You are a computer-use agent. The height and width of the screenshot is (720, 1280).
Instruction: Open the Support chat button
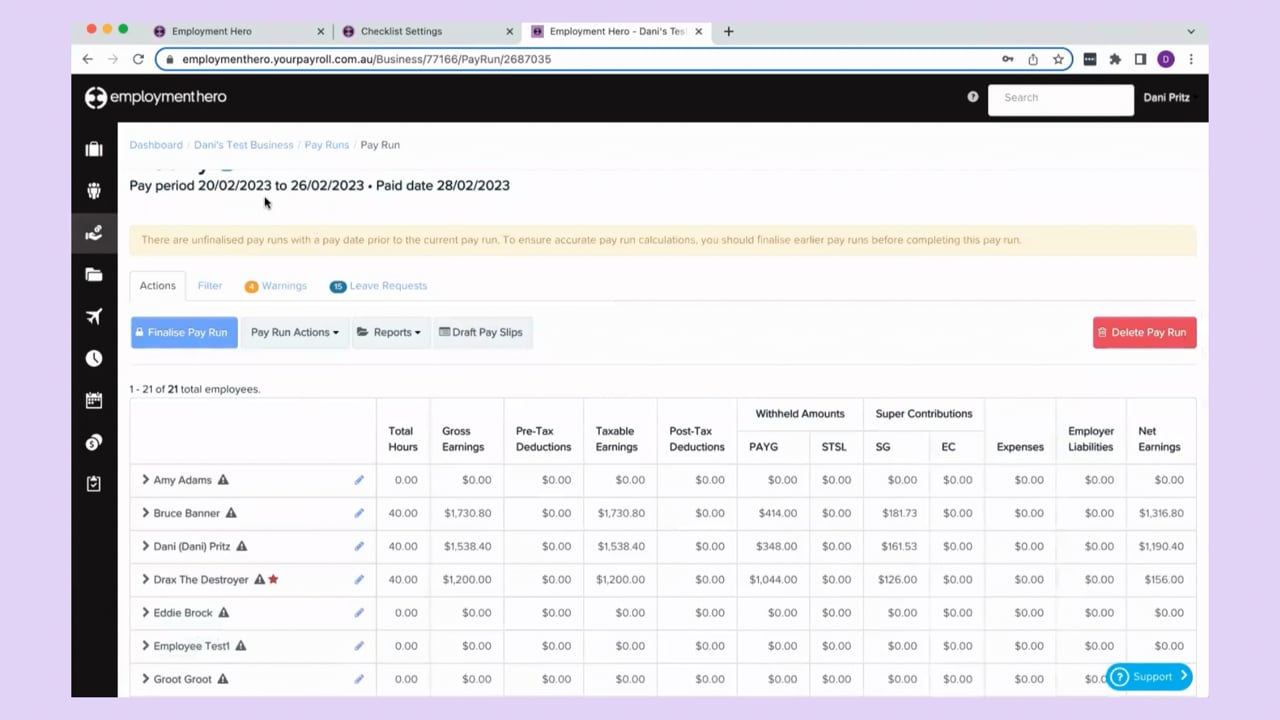[x=1149, y=677]
